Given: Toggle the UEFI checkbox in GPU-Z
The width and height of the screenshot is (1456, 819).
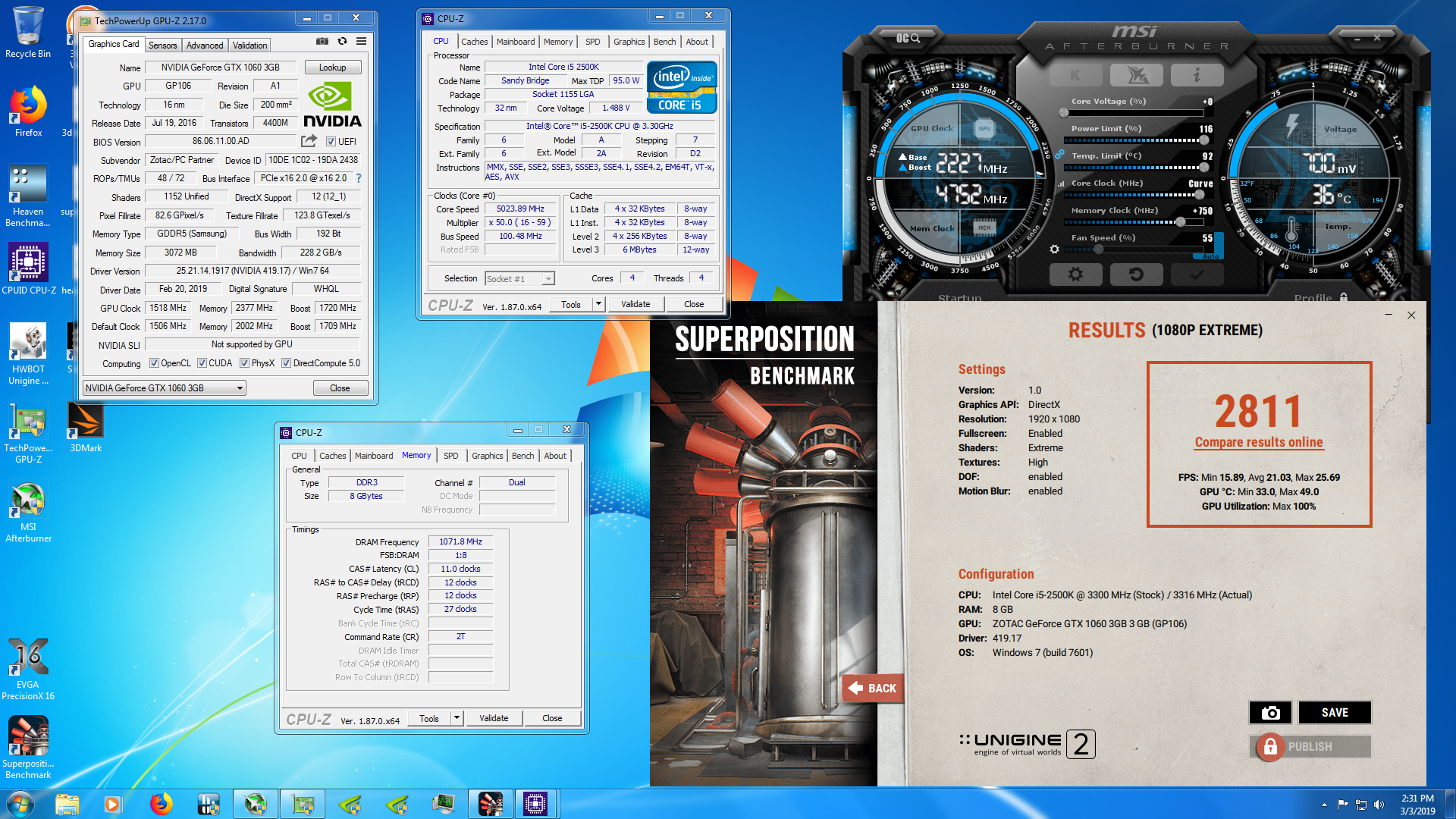Looking at the screenshot, I should pos(331,142).
